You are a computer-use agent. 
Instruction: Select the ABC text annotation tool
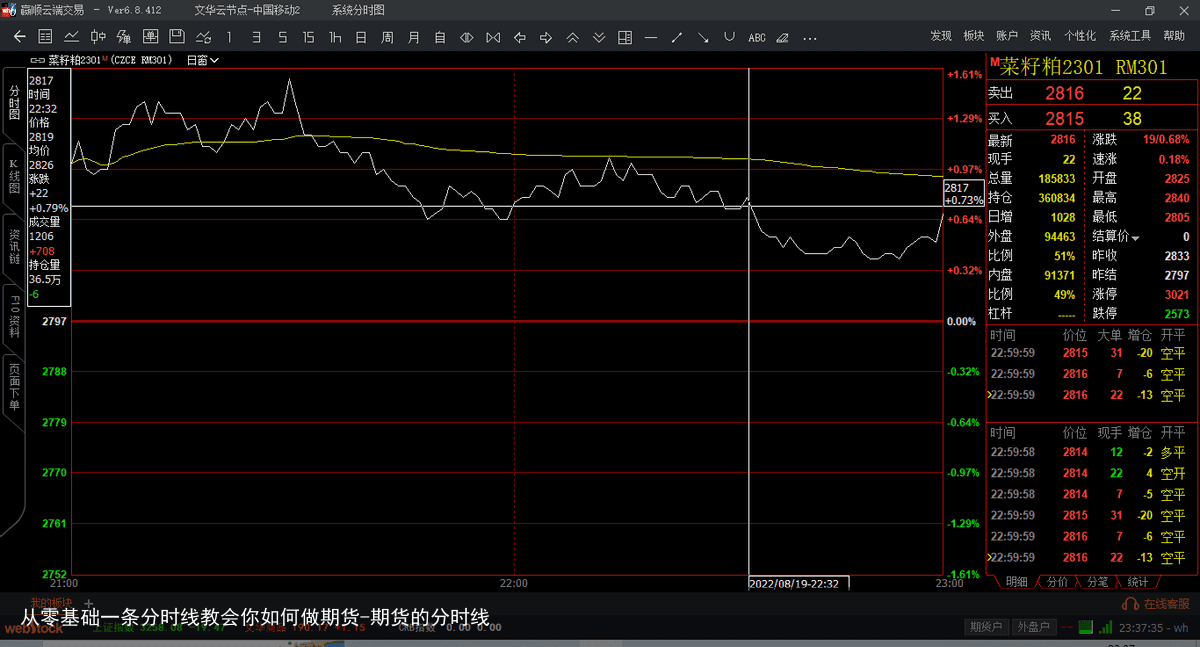point(756,37)
